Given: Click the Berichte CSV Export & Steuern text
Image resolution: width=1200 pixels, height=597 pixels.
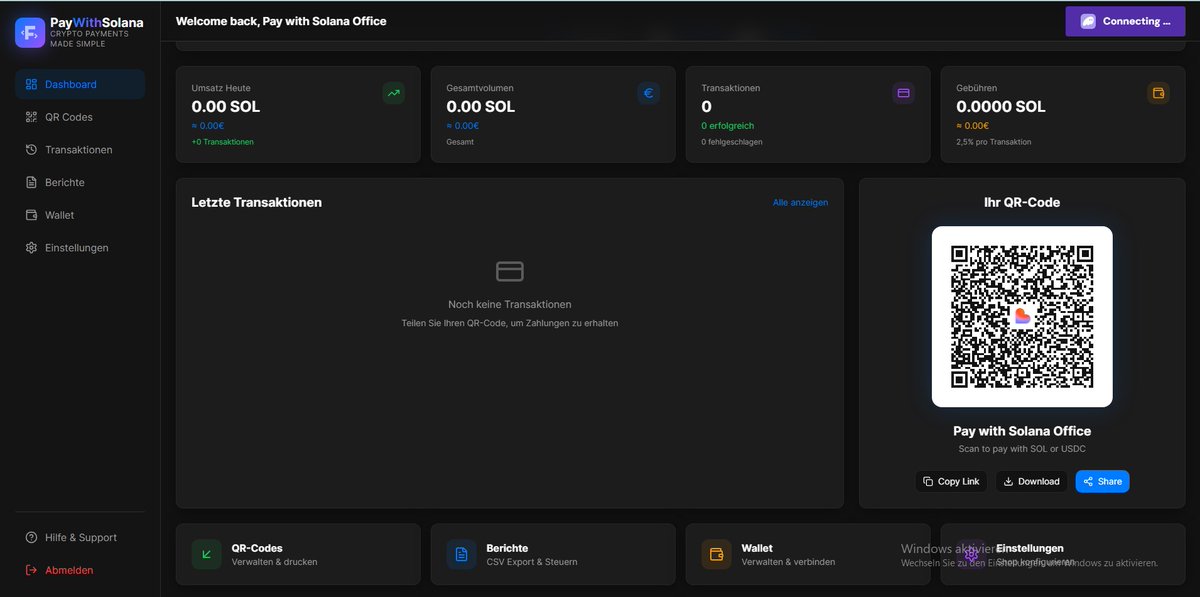Looking at the screenshot, I should point(532,562).
